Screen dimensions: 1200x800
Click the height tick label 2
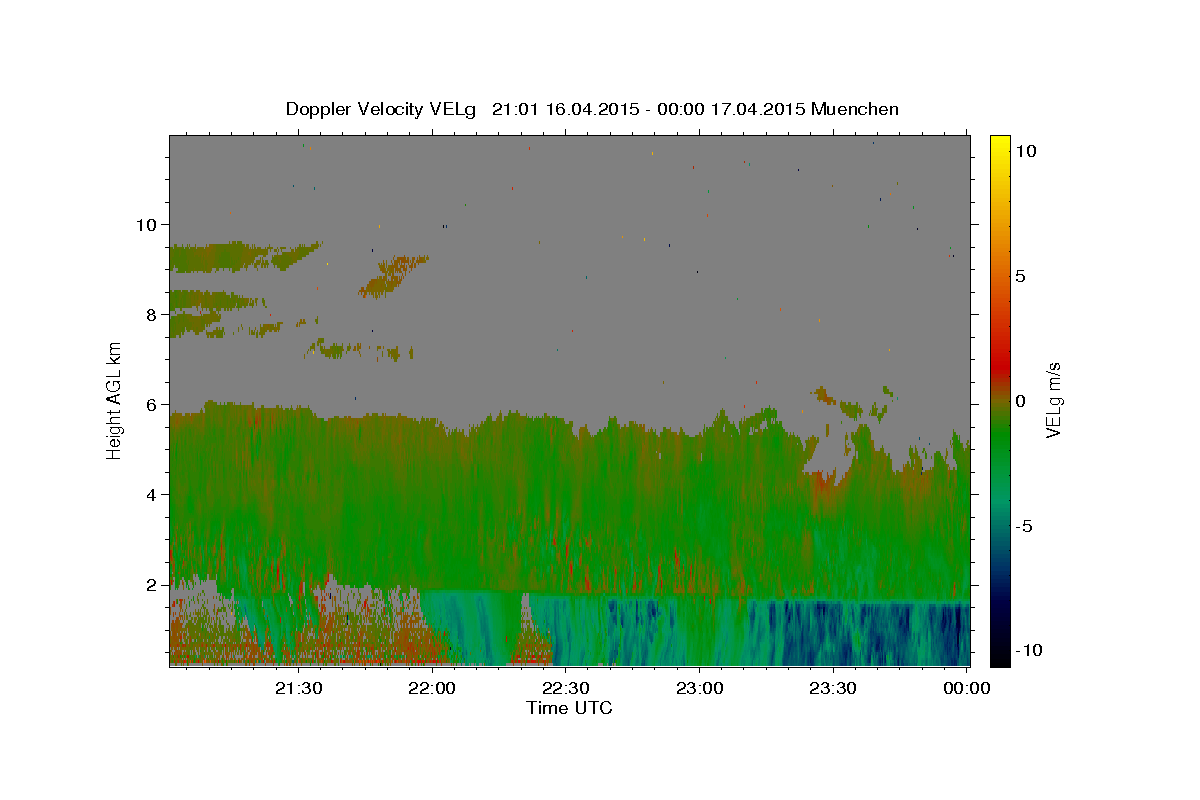pos(153,585)
